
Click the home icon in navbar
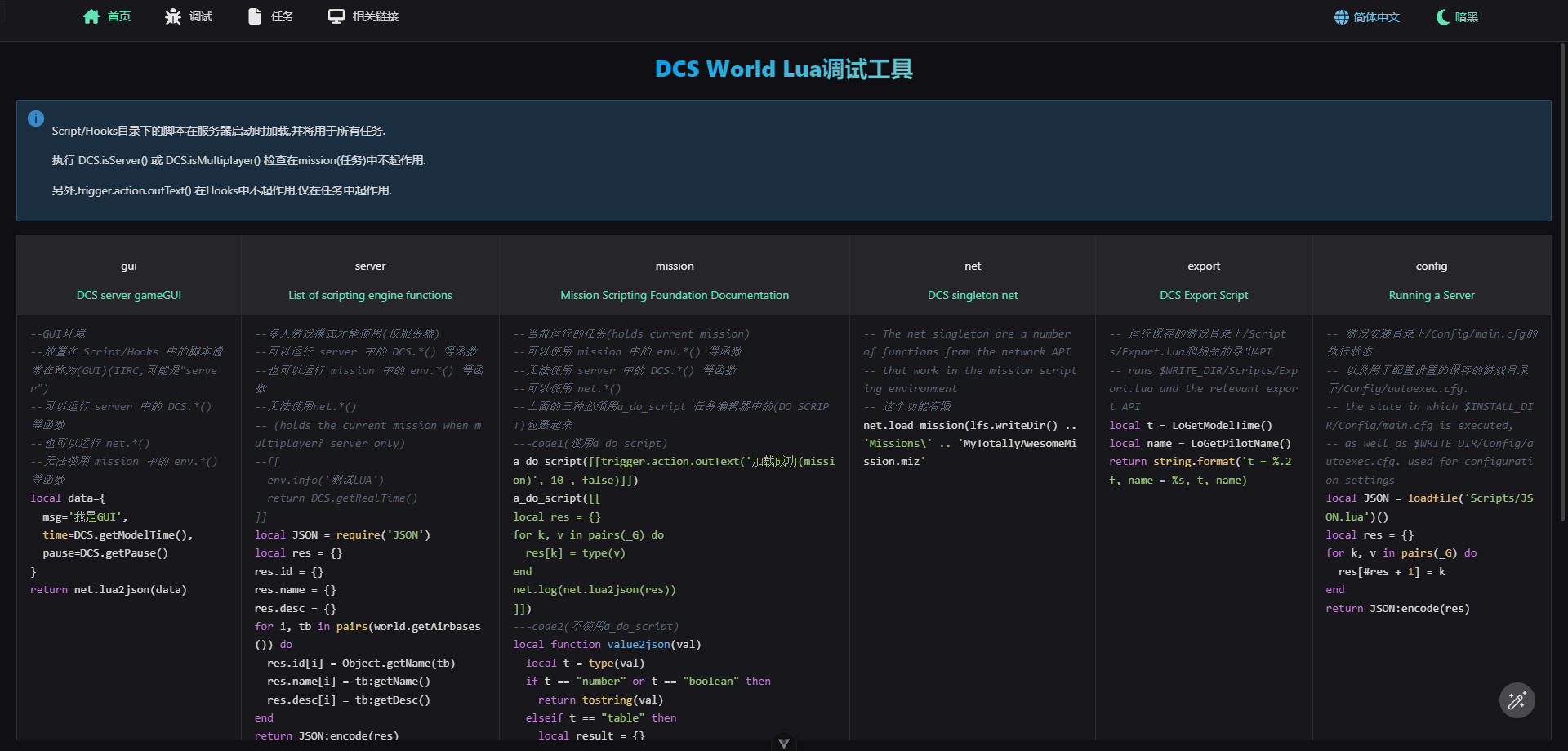tap(91, 16)
